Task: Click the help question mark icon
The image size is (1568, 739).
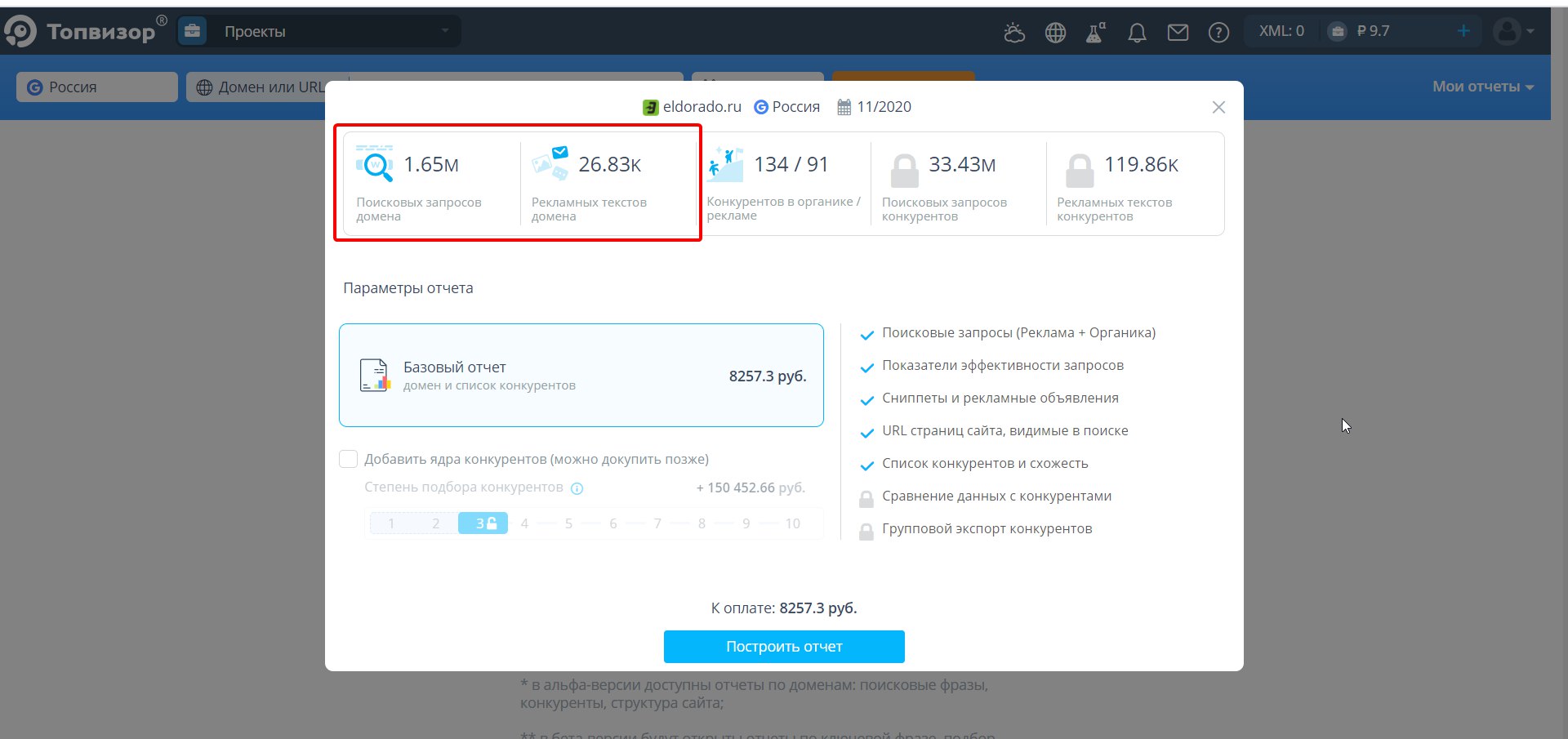Action: (1218, 33)
